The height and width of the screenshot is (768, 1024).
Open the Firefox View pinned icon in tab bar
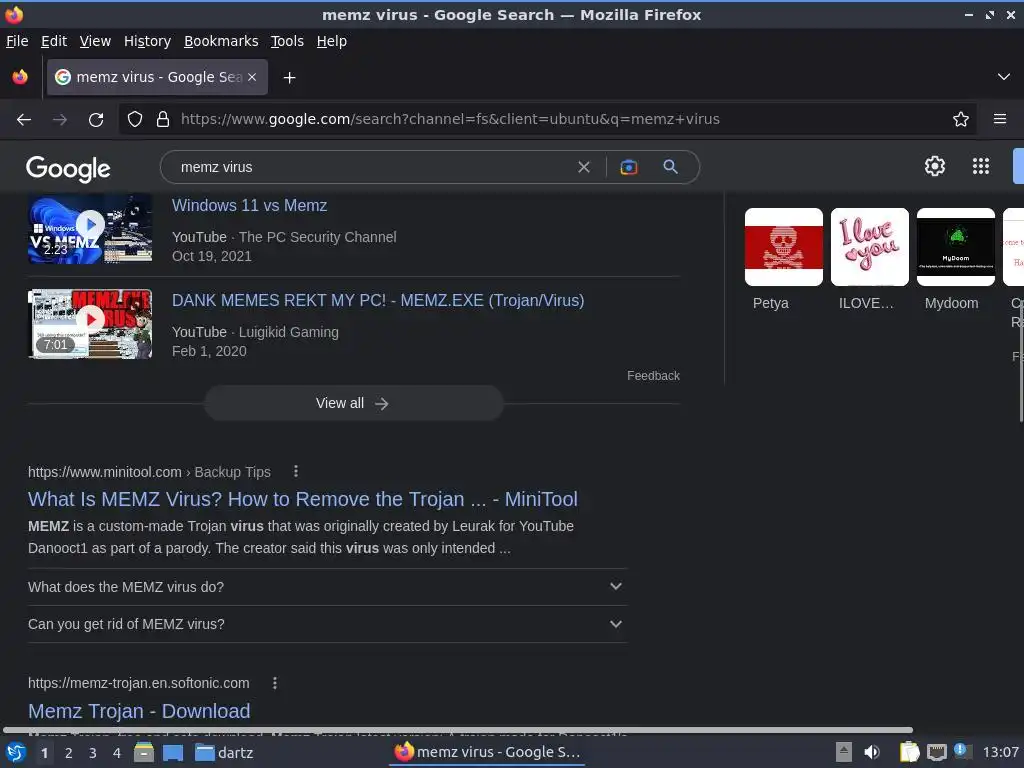click(x=20, y=77)
